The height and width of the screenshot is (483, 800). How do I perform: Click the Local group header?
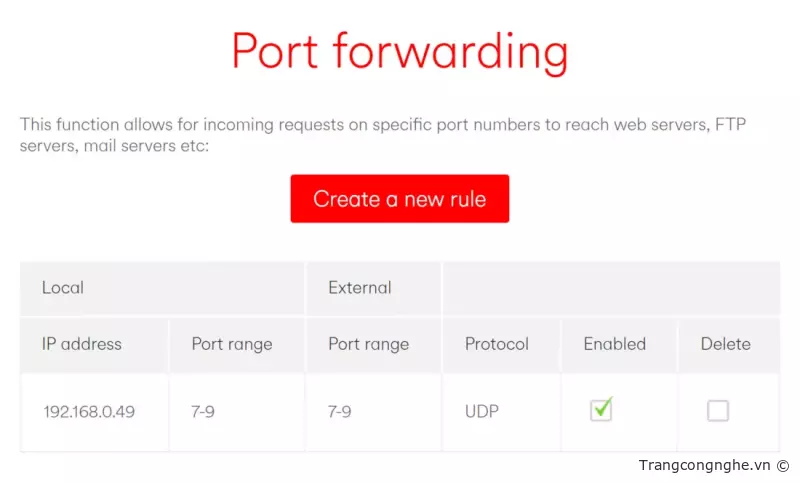point(63,288)
